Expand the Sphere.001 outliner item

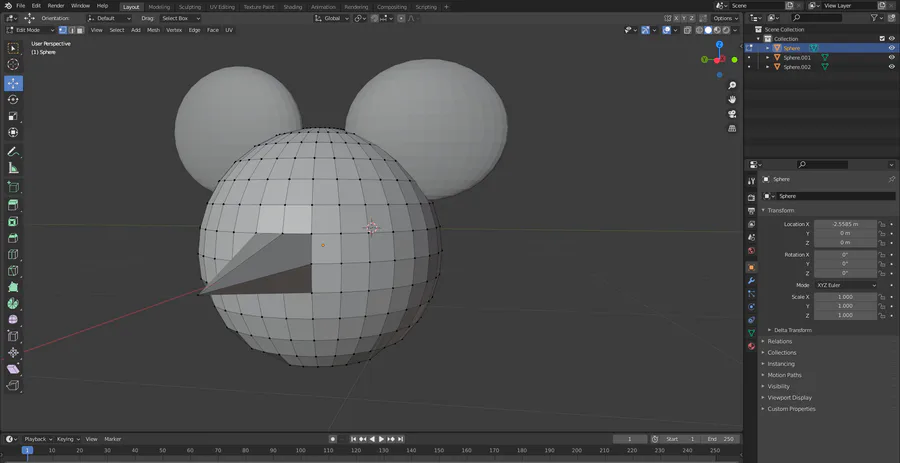(x=767, y=57)
